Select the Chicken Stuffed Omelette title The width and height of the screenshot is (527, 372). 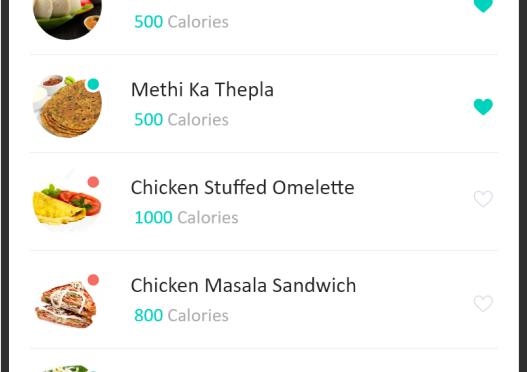pos(243,188)
